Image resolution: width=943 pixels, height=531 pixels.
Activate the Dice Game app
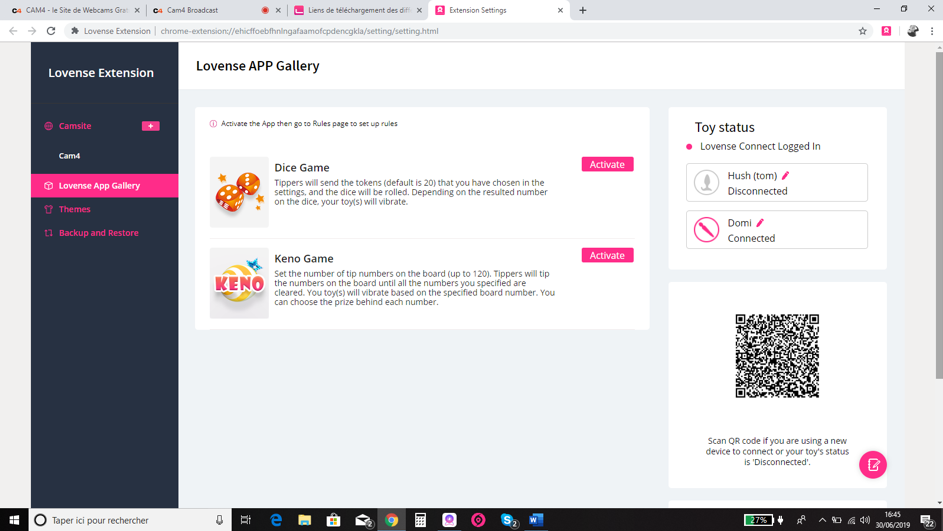click(607, 164)
